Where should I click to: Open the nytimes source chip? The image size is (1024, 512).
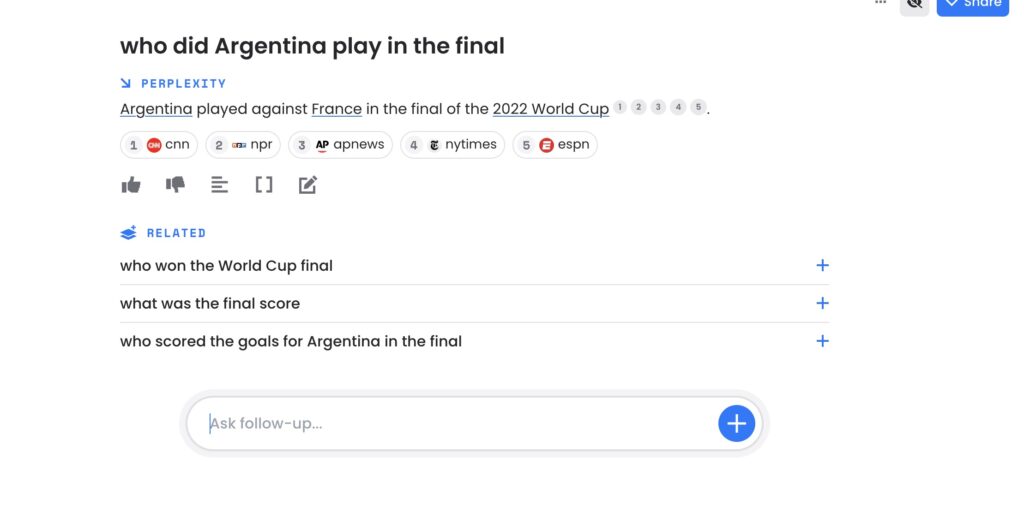tap(453, 145)
